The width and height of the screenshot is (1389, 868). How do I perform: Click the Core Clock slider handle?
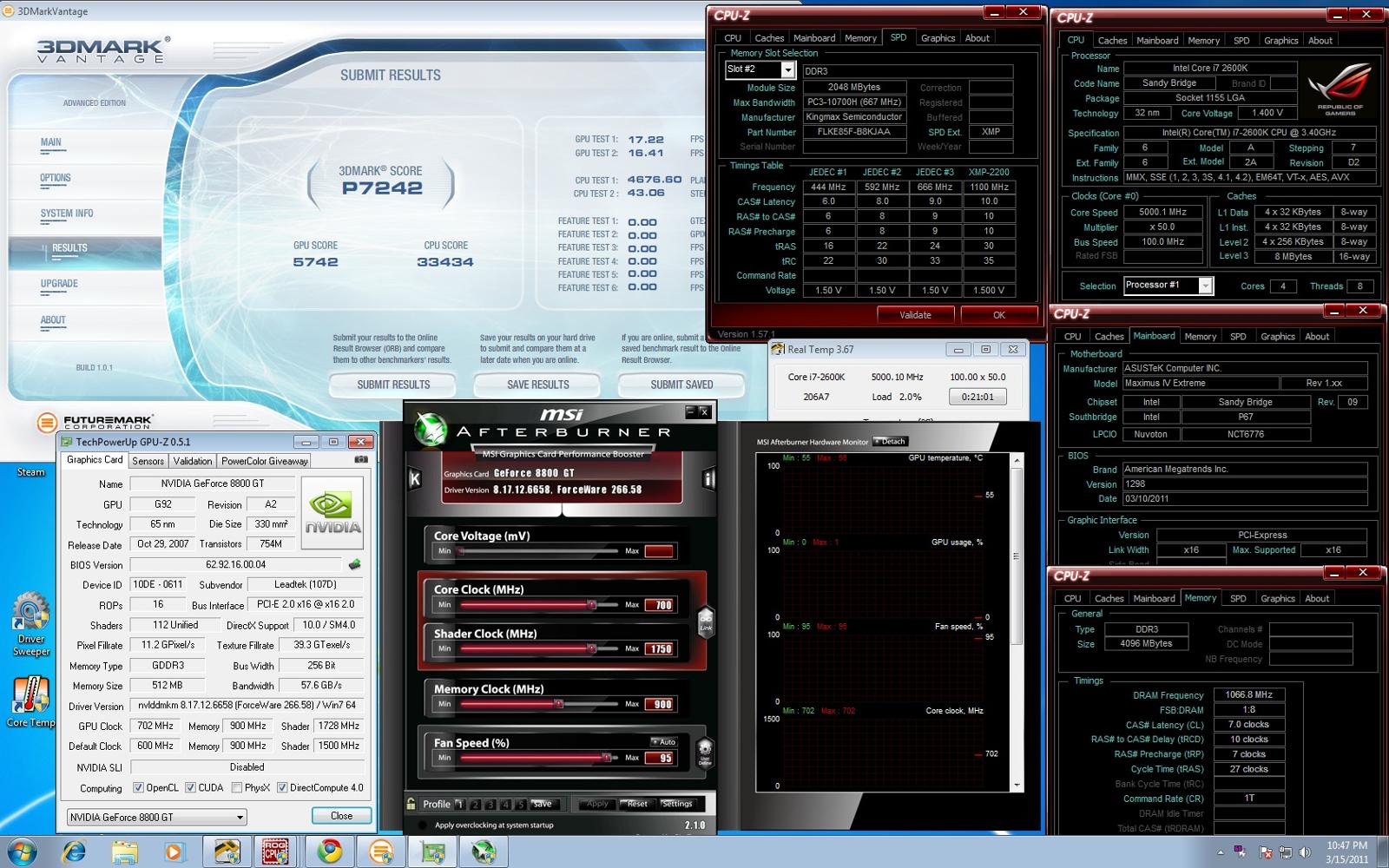pyautogui.click(x=592, y=604)
